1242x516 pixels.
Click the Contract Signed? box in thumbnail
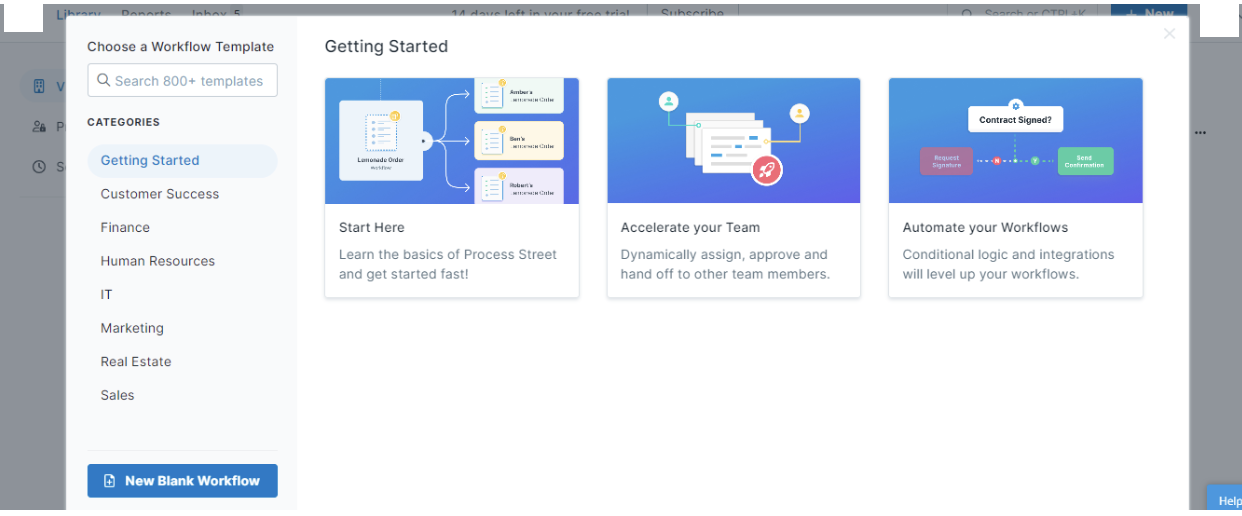click(x=1015, y=119)
